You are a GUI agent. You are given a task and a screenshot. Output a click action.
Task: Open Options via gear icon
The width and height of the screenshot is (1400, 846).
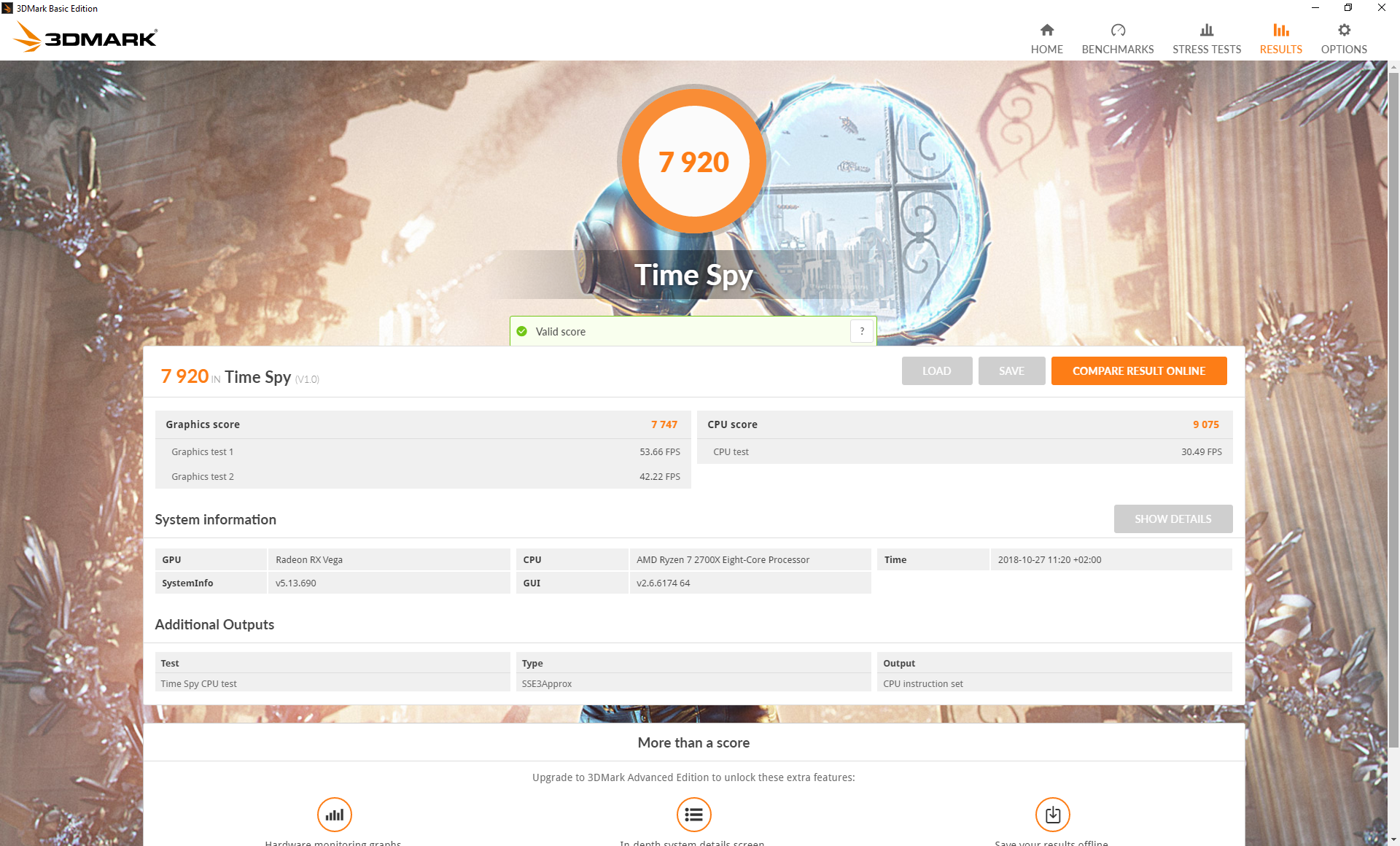(x=1343, y=30)
